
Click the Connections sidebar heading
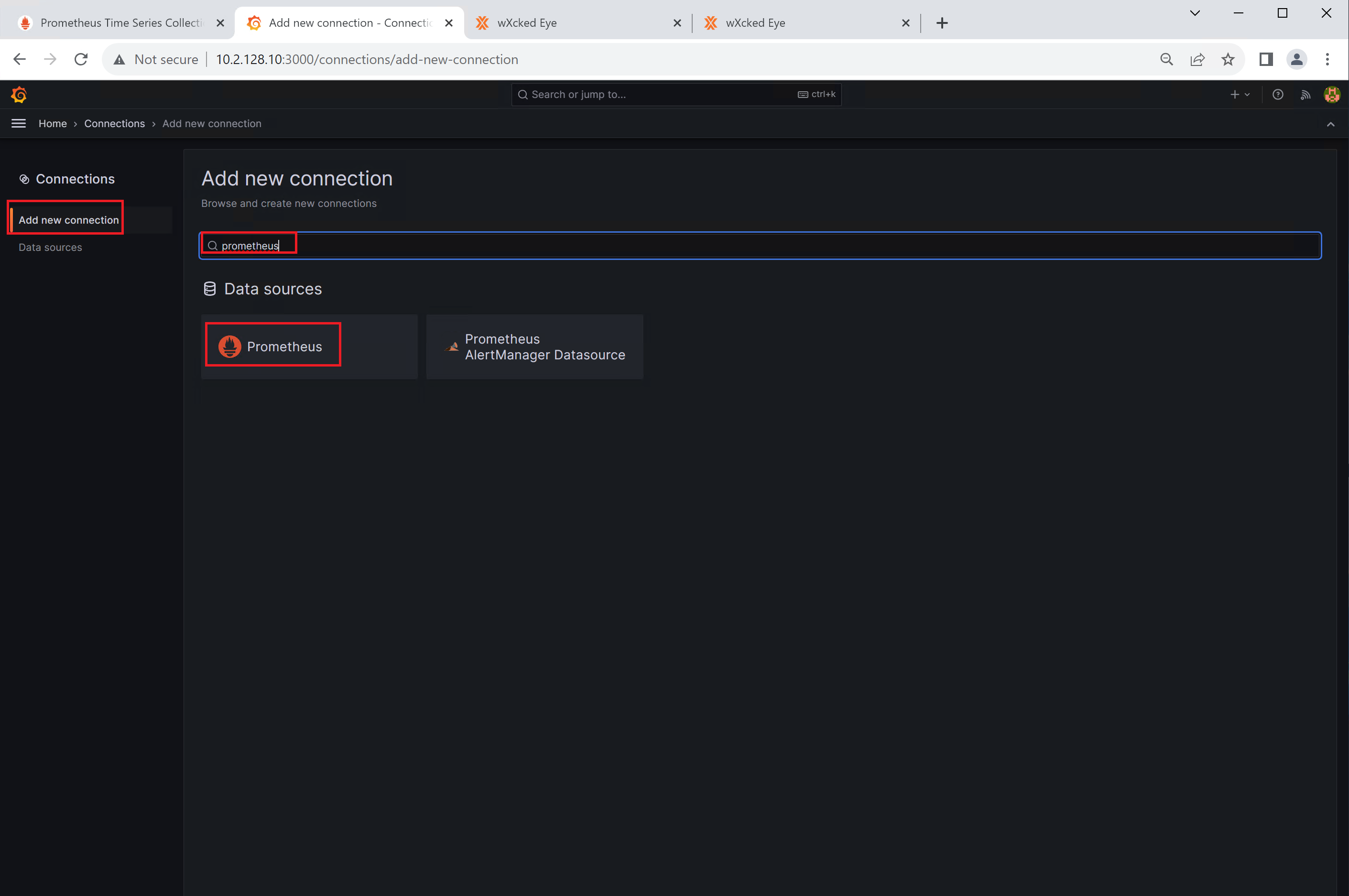pyautogui.click(x=75, y=179)
